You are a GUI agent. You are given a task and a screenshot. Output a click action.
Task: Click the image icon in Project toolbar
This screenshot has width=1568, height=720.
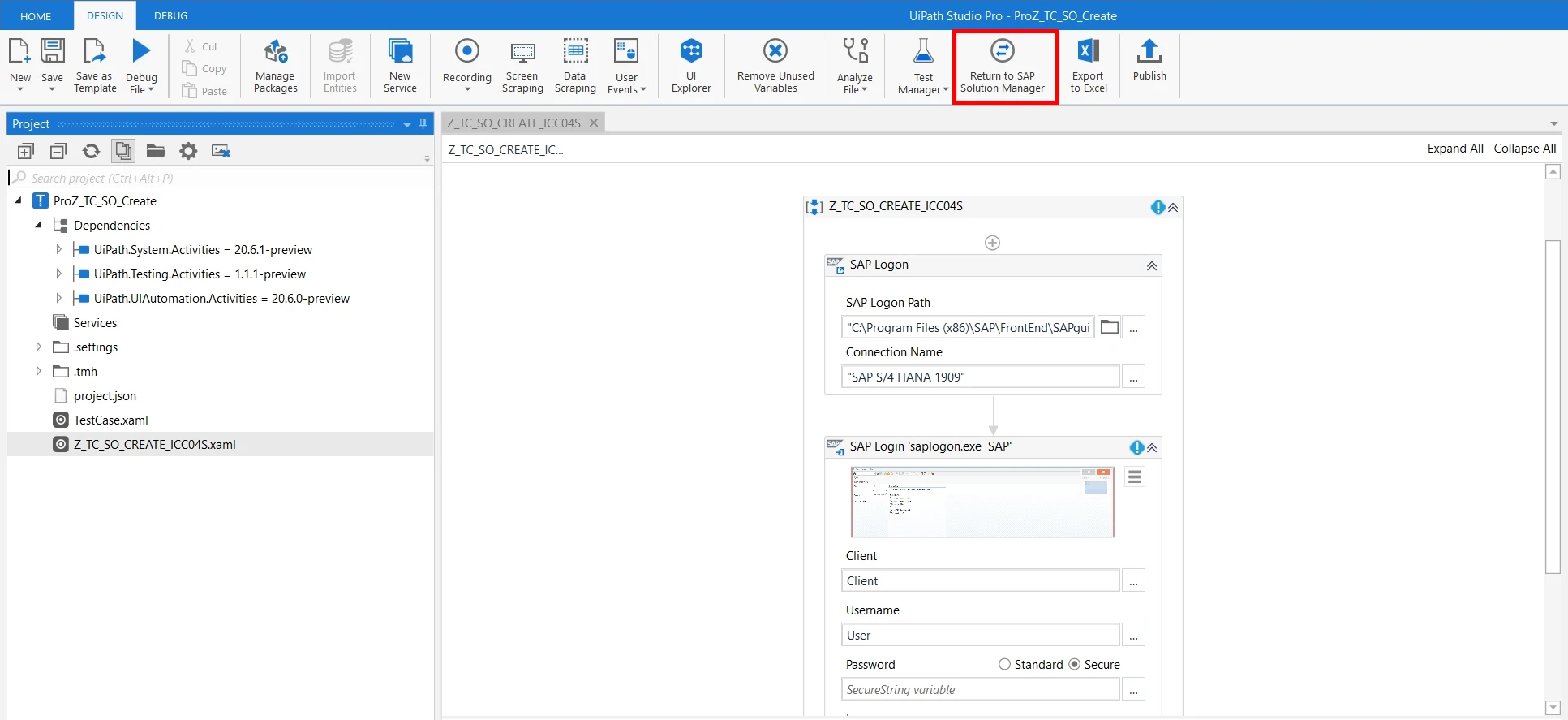tap(221, 151)
